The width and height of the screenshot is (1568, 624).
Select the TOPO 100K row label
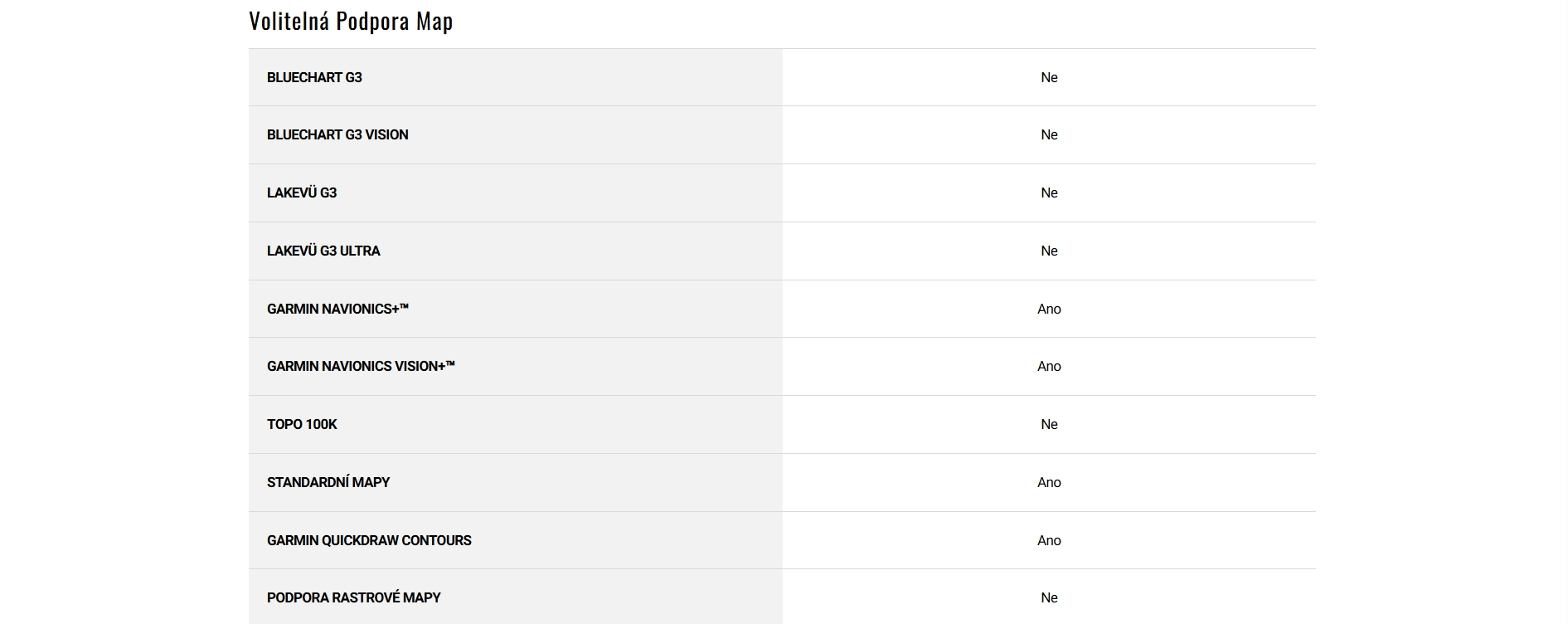click(302, 424)
